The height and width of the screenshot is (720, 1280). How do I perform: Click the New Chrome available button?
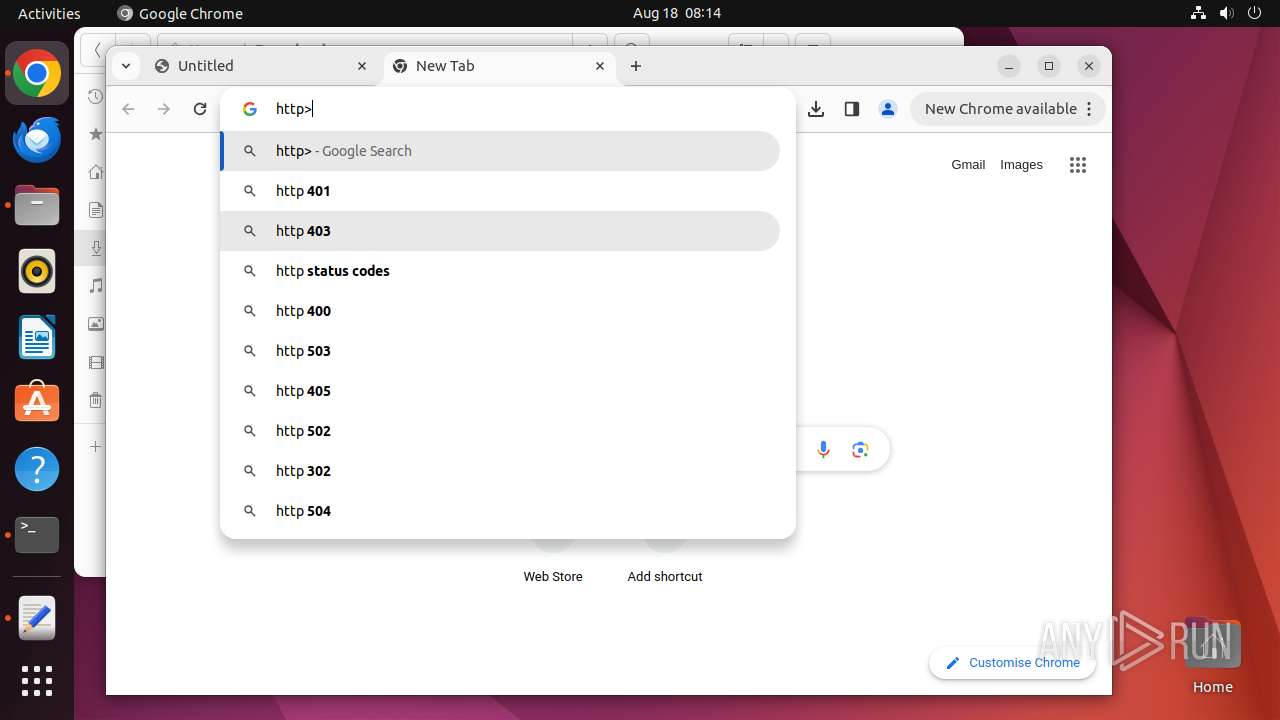1008,109
